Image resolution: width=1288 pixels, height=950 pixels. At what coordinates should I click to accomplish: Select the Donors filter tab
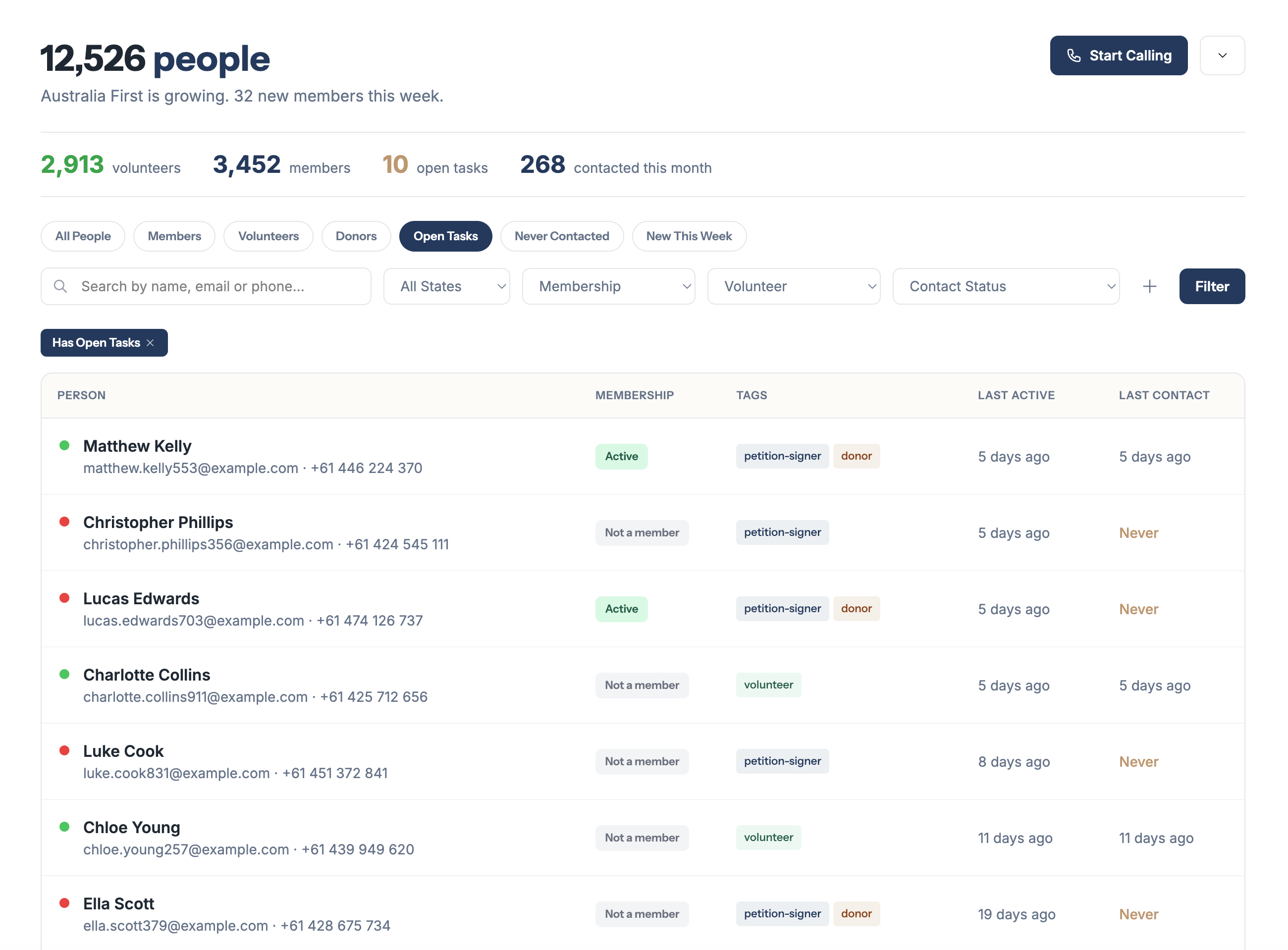click(x=356, y=236)
